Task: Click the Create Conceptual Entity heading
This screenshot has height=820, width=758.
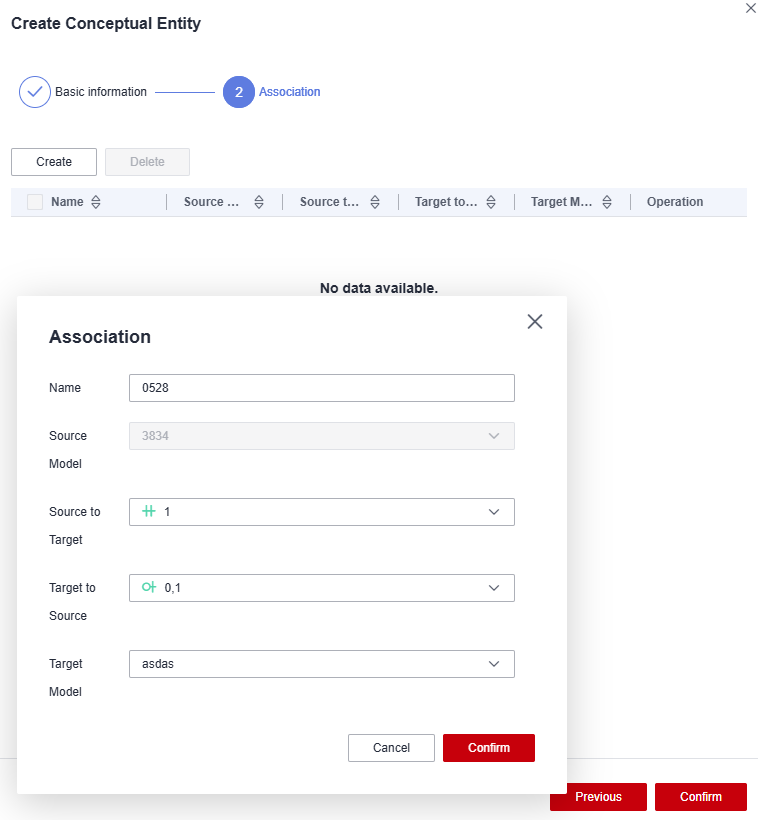Action: 106,24
